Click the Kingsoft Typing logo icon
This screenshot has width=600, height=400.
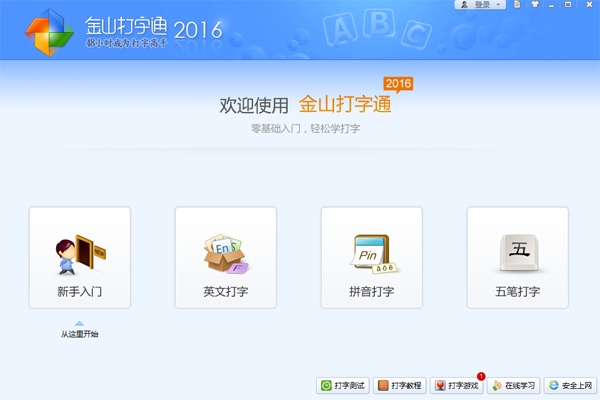[50, 32]
